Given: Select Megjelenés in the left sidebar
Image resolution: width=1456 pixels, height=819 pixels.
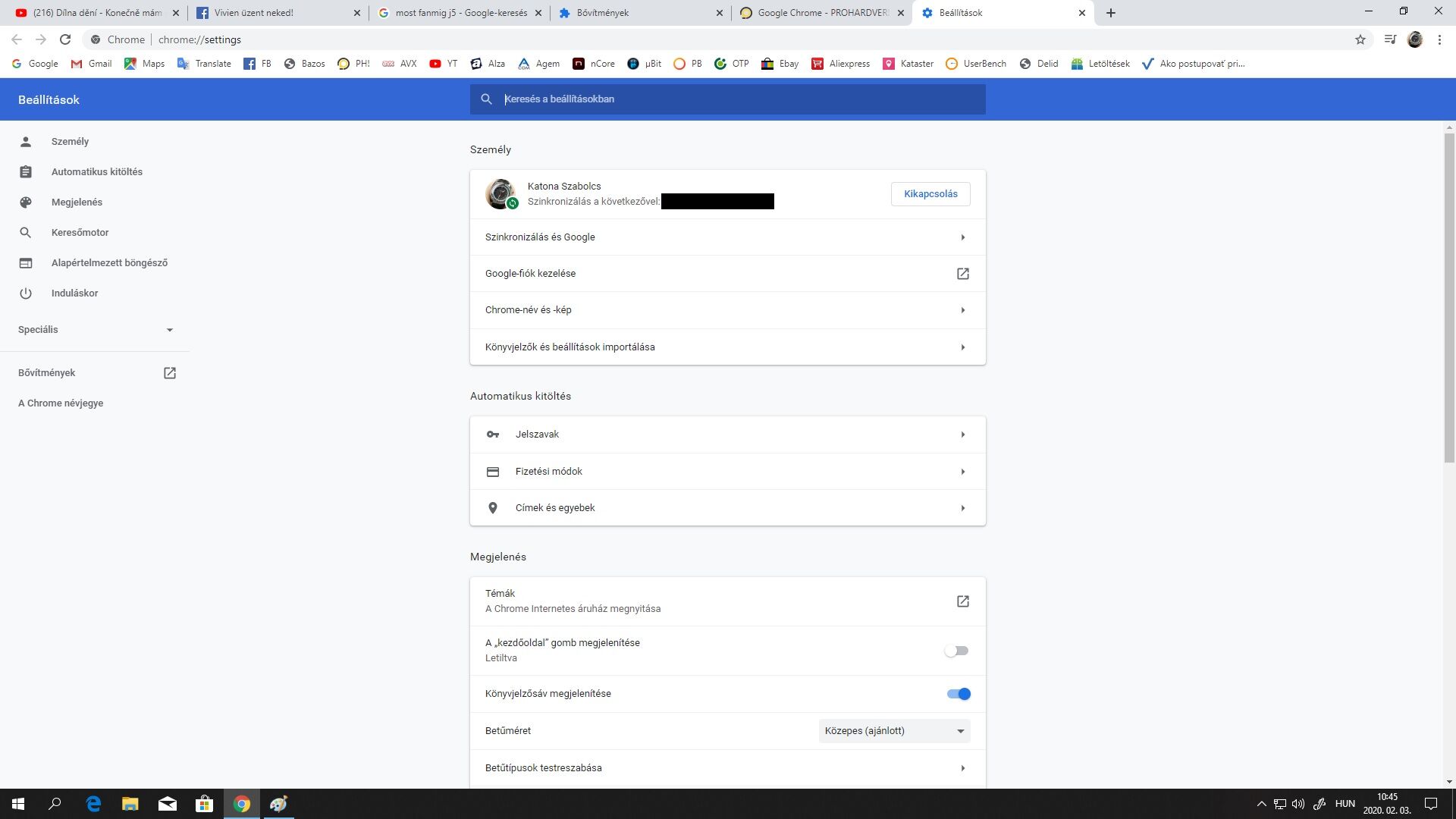Looking at the screenshot, I should (77, 202).
